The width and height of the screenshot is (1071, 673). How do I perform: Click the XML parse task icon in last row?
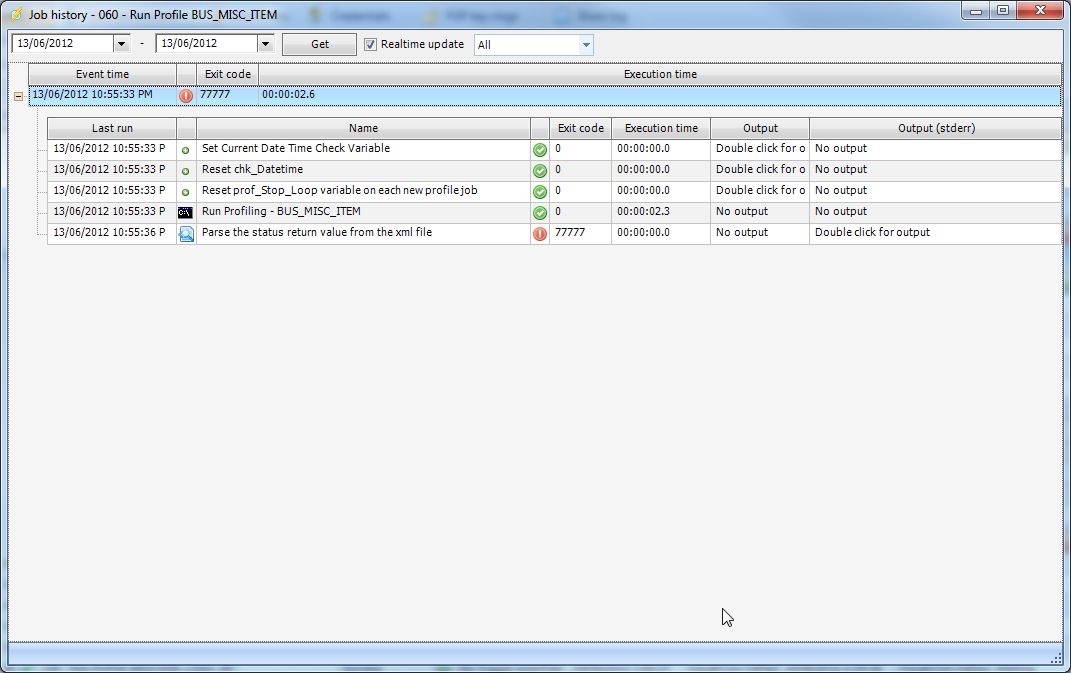click(185, 233)
